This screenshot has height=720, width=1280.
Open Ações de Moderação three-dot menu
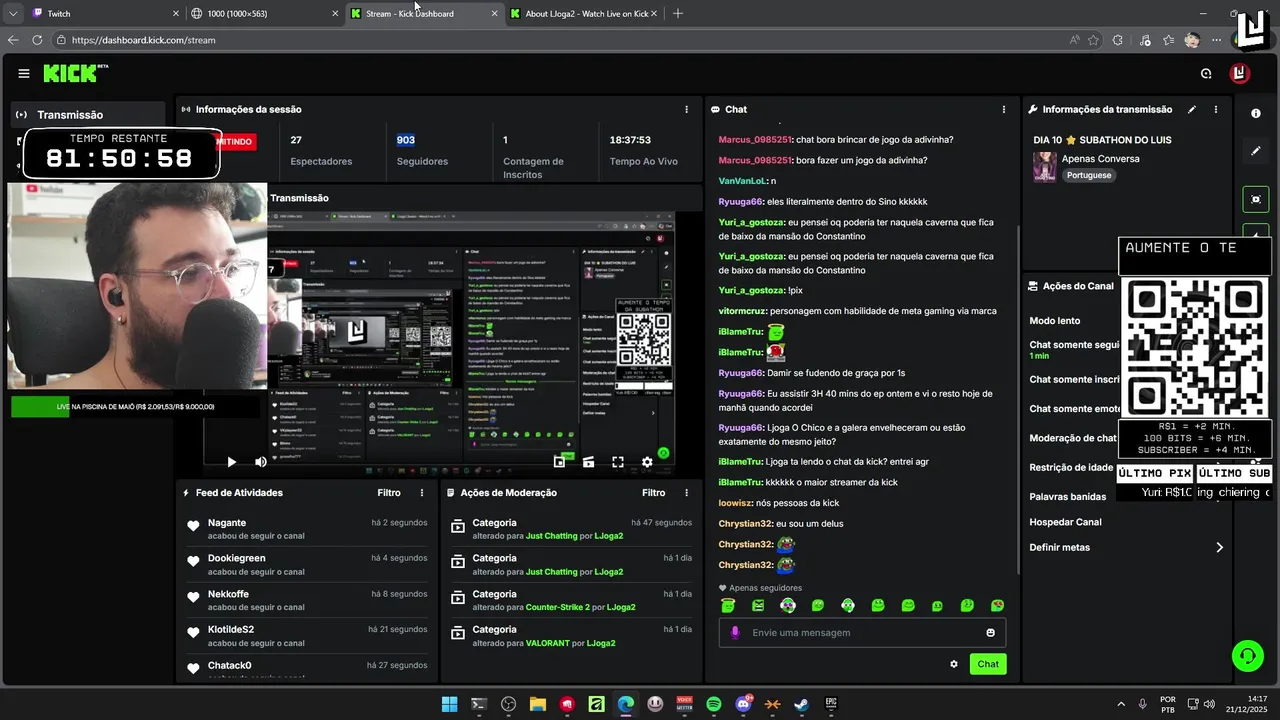pyautogui.click(x=686, y=493)
